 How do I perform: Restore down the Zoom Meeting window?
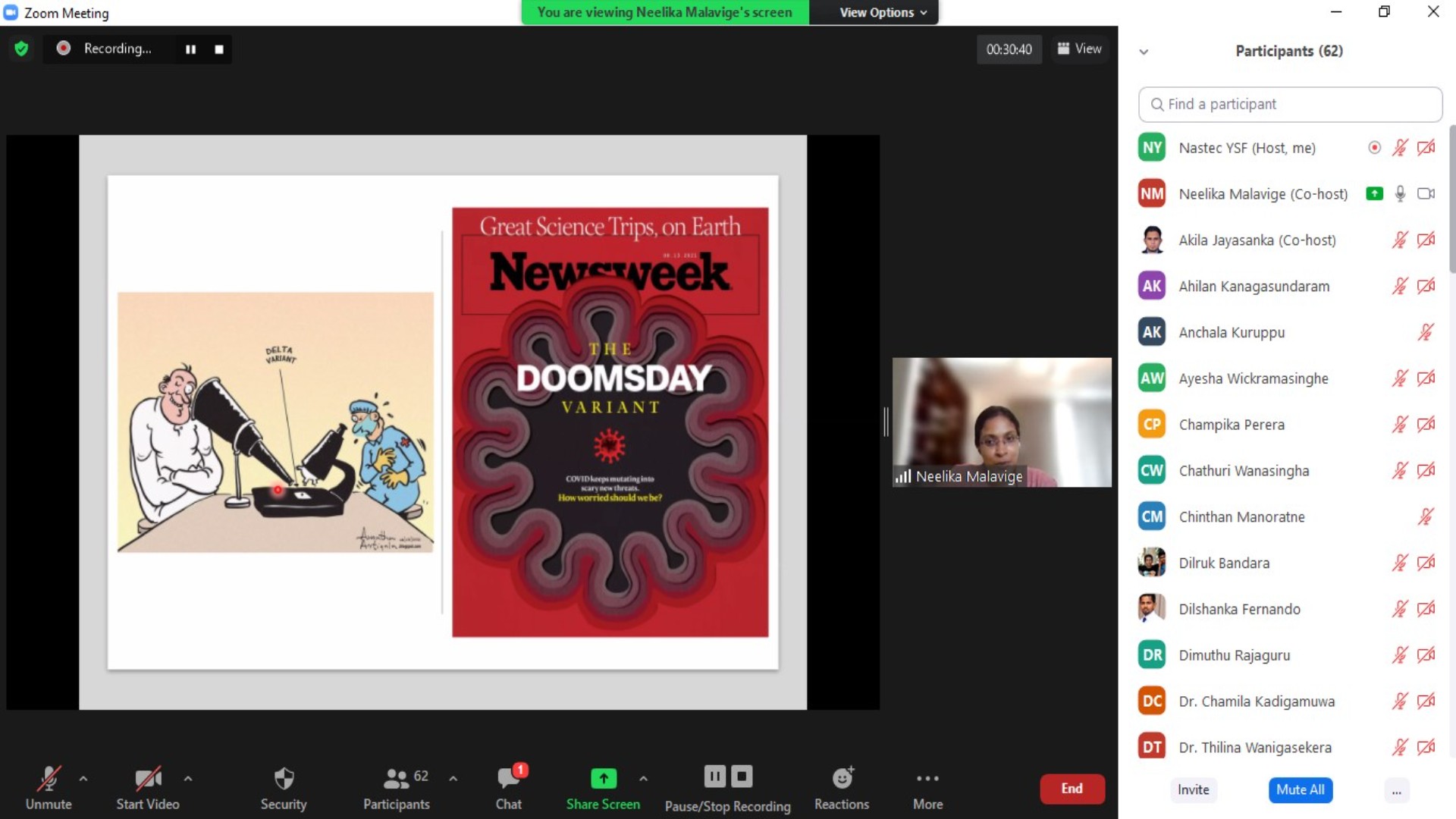[1384, 11]
